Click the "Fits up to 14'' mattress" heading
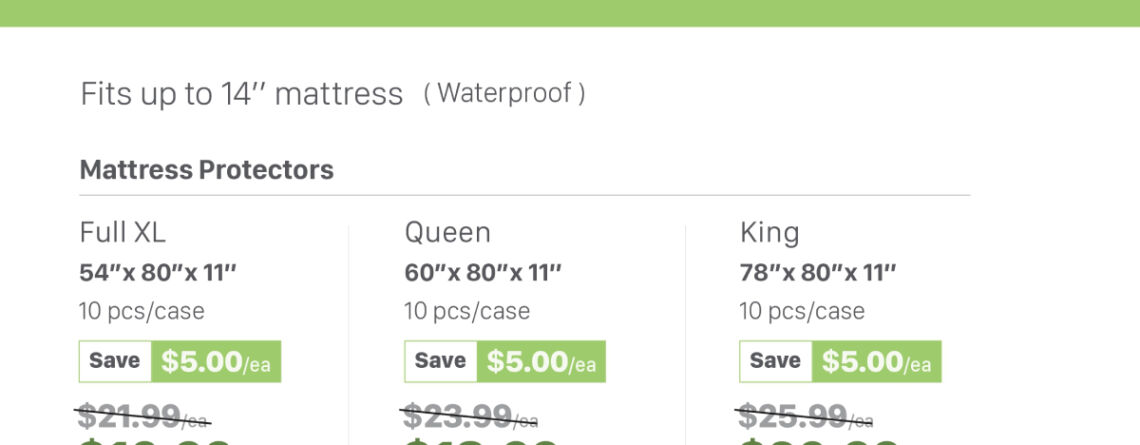 241,94
